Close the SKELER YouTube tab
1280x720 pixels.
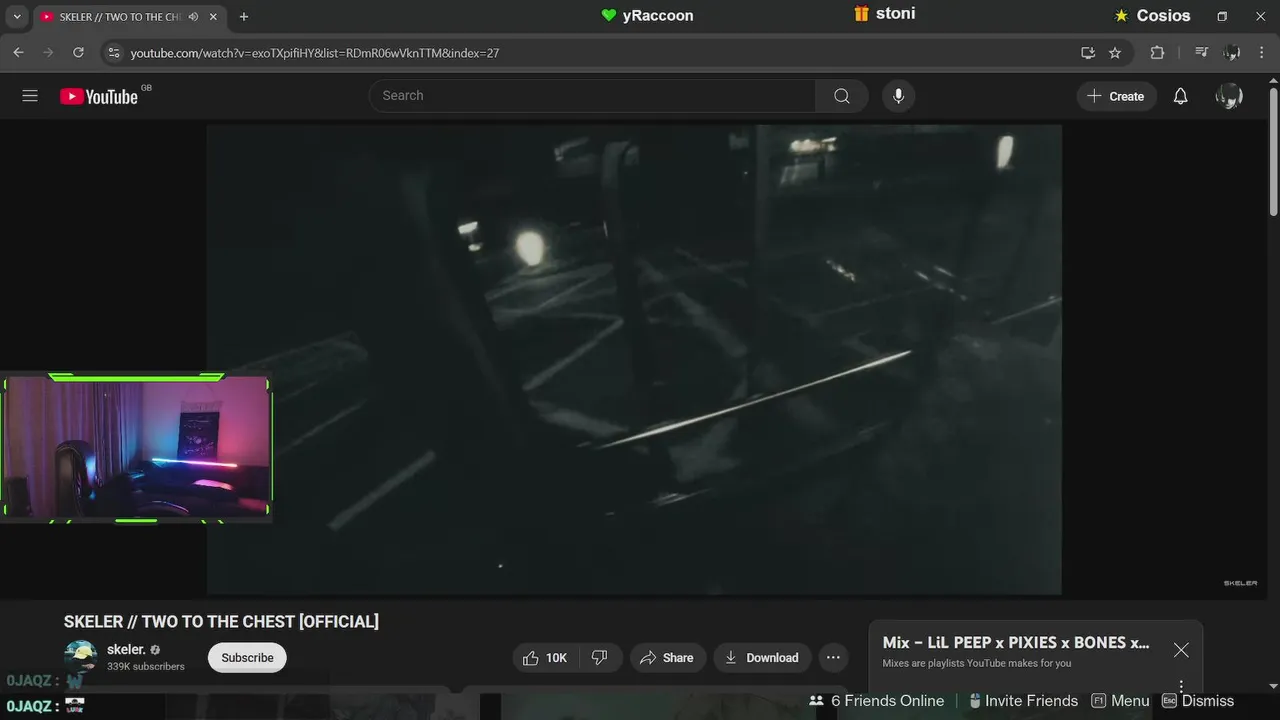click(x=213, y=17)
